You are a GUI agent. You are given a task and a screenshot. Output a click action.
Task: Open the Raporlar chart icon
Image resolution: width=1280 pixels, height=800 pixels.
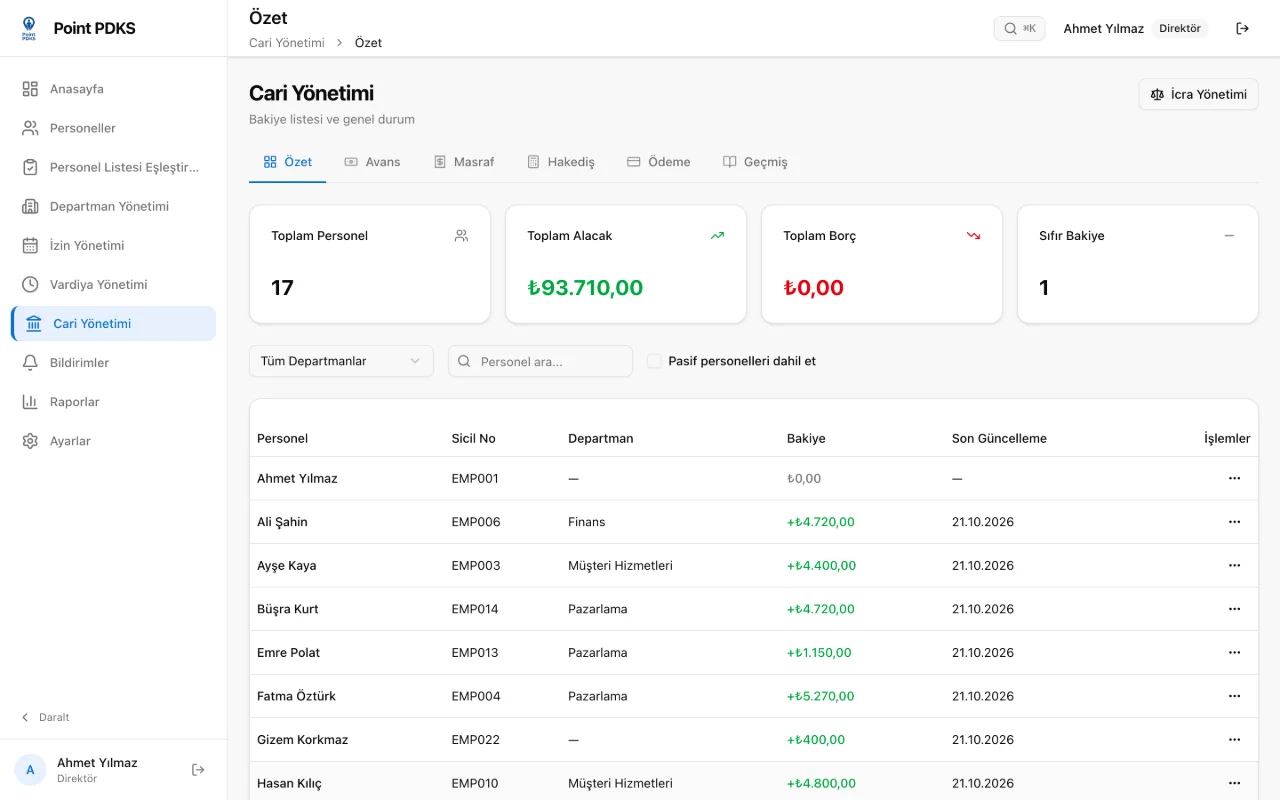(30, 401)
